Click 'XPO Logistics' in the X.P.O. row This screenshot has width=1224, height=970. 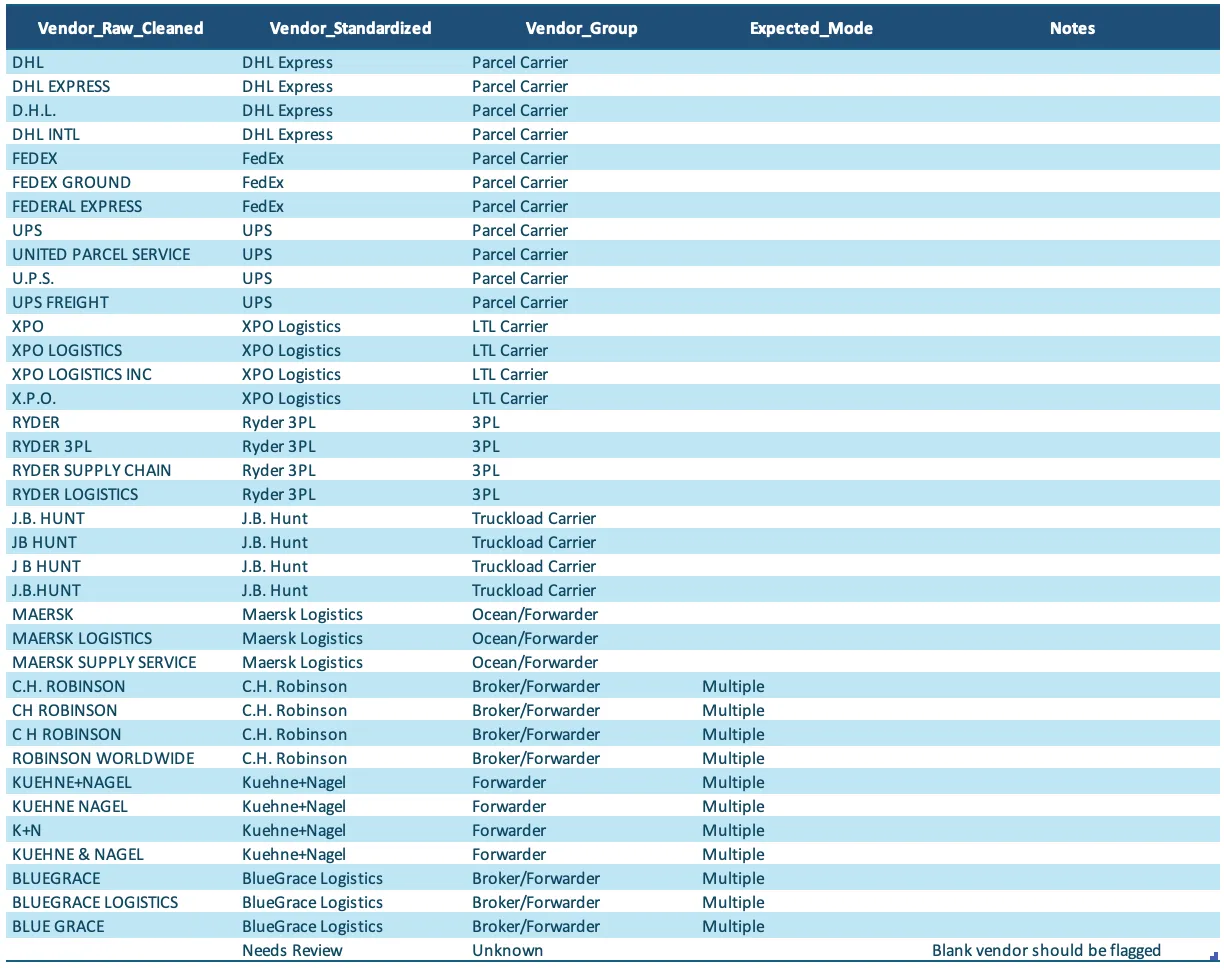(x=291, y=398)
